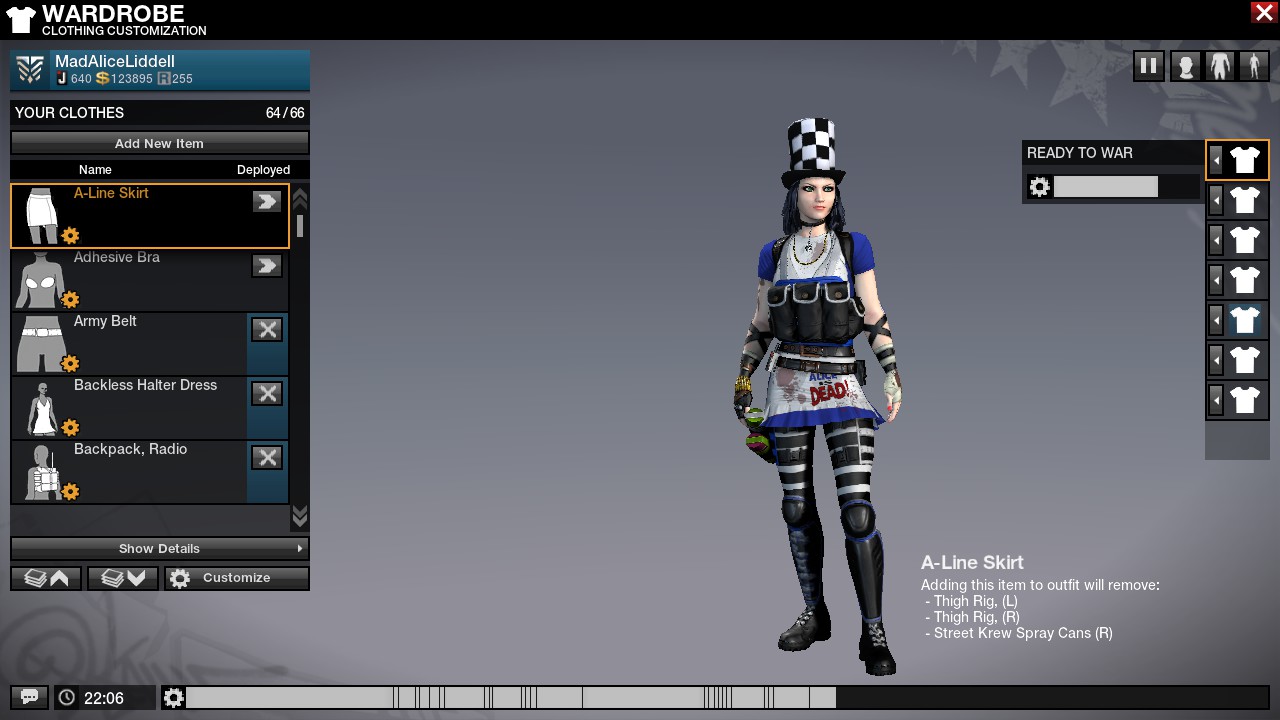Select the Backpack, Radio thumbnail
Screen dimensions: 1280x720
(41, 471)
